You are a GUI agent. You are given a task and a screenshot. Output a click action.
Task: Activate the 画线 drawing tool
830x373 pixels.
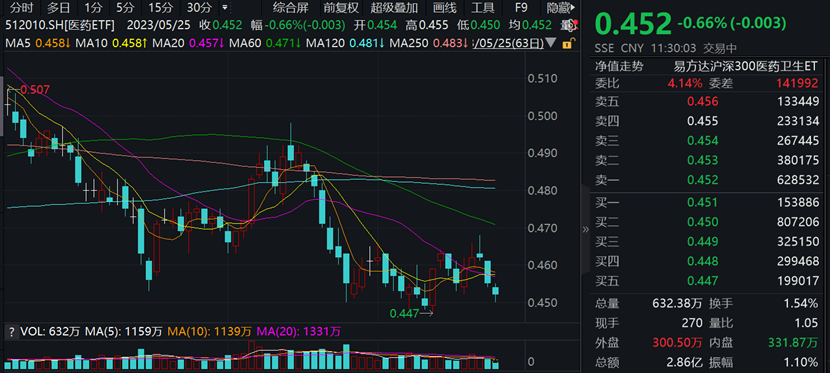tap(444, 7)
